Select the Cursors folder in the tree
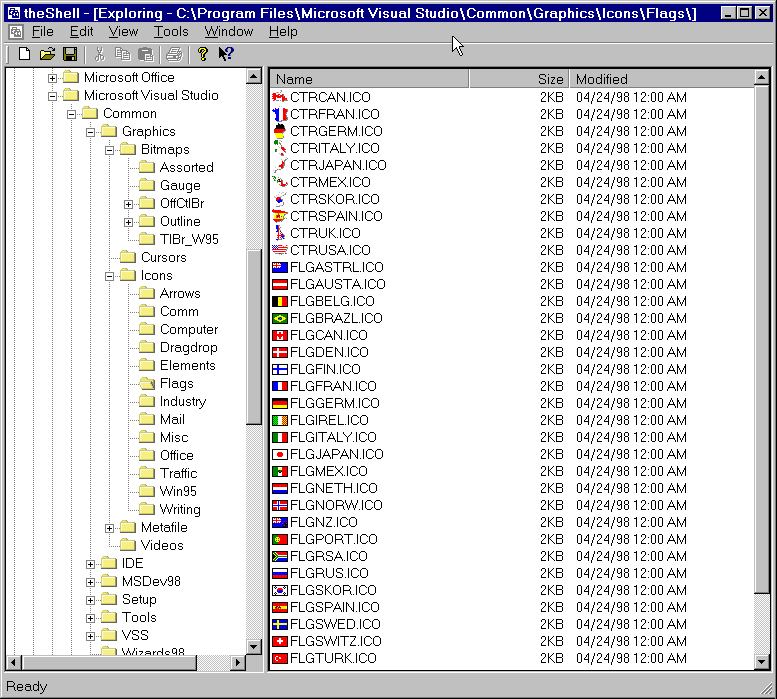This screenshot has width=777, height=699. 163,258
